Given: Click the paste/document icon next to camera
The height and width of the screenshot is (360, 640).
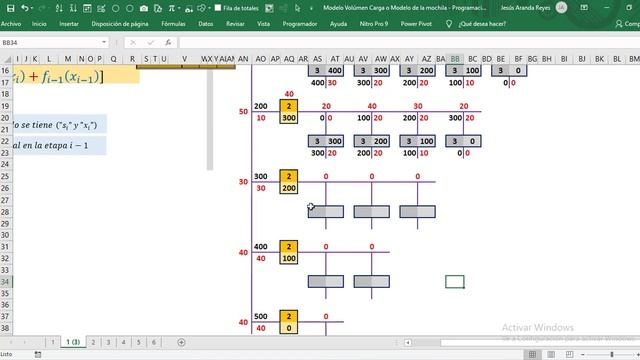Looking at the screenshot, I should [158, 8].
